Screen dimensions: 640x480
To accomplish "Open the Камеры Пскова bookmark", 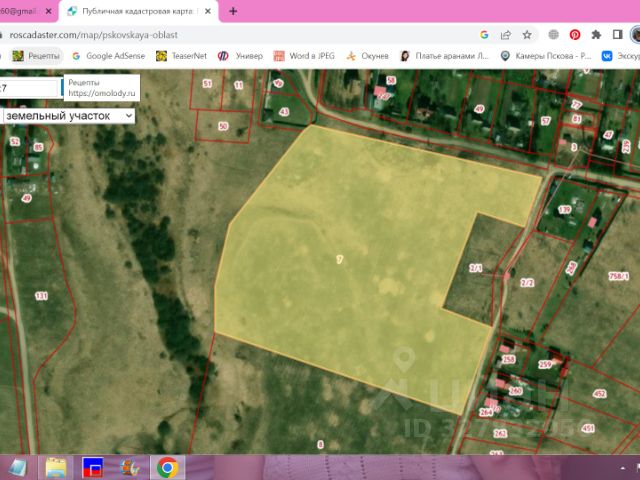I will coord(546,56).
